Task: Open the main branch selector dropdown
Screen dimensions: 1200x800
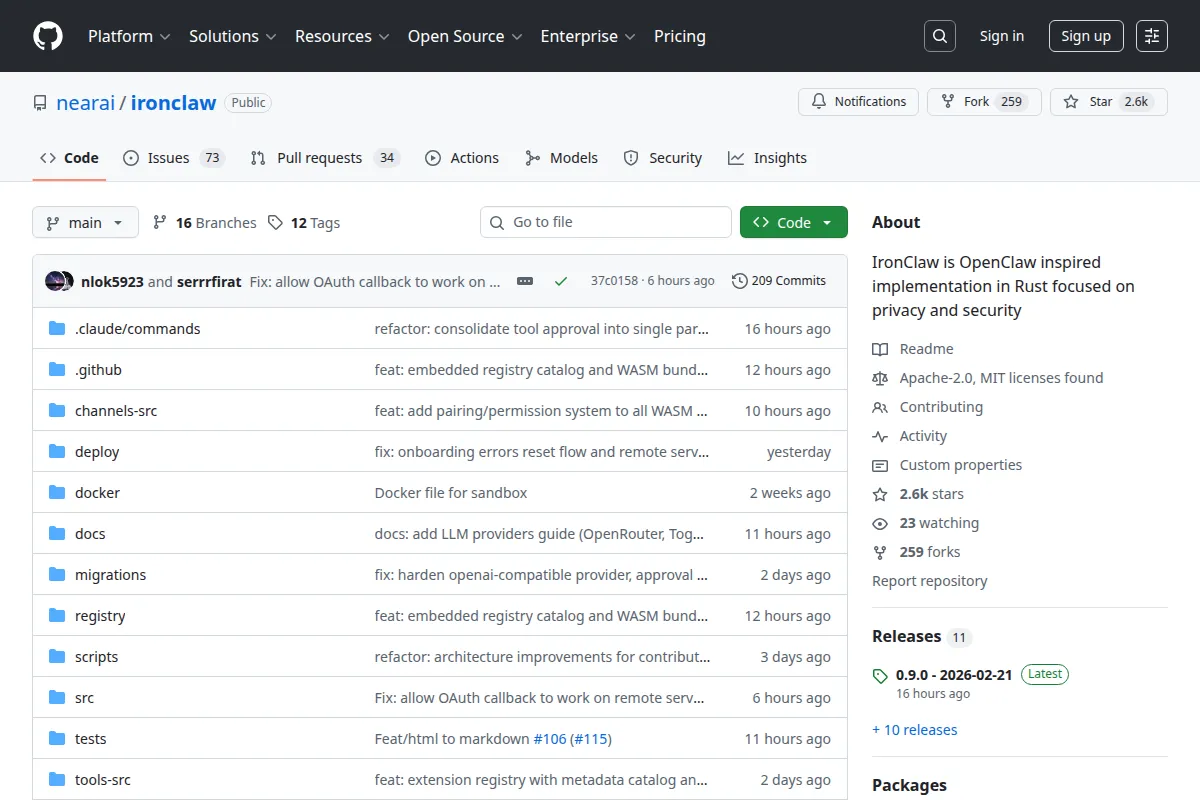Action: 85,222
